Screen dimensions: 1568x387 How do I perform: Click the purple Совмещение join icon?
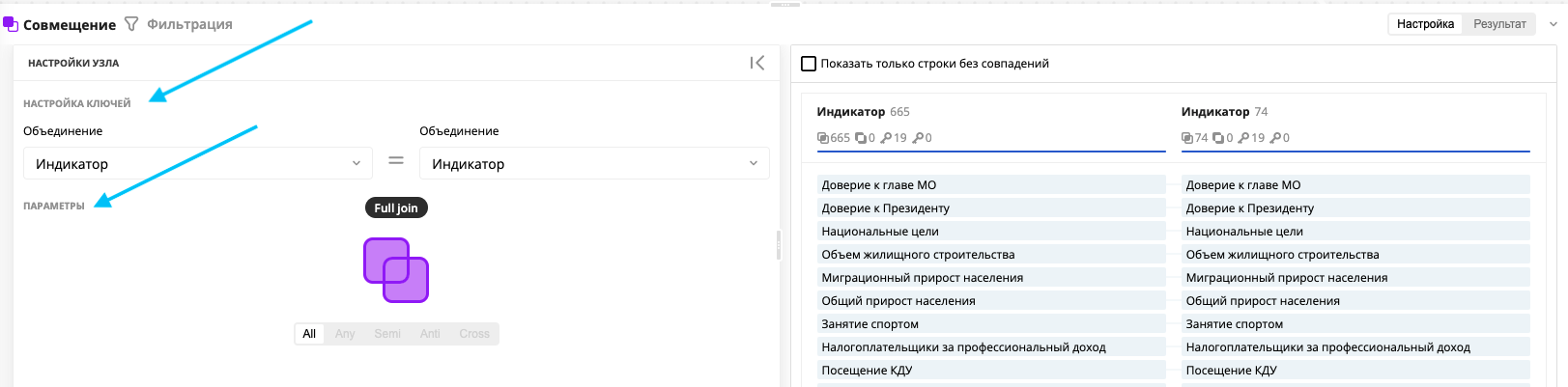11,24
